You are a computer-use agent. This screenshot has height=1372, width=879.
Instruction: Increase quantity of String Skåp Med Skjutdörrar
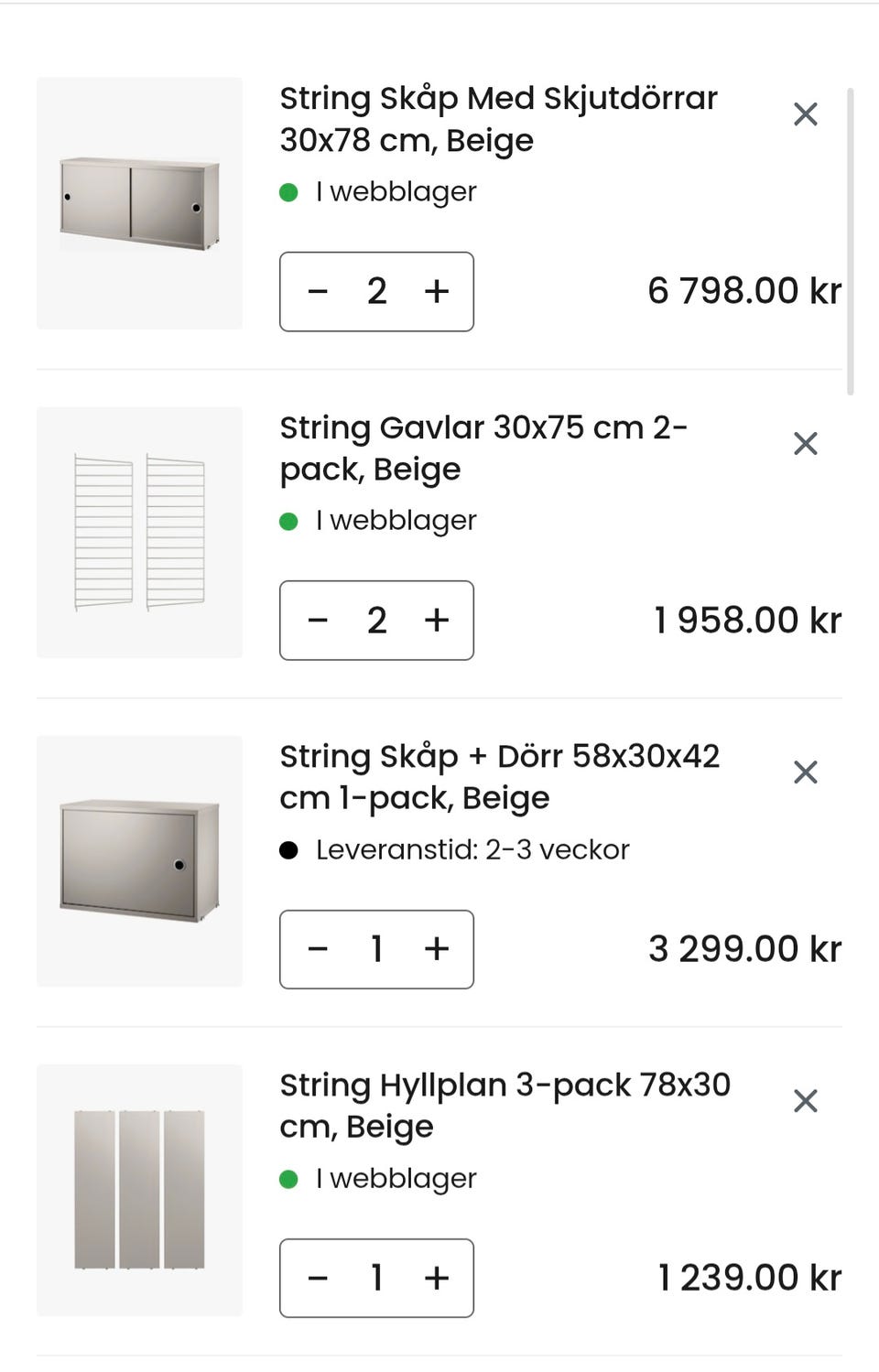point(437,292)
